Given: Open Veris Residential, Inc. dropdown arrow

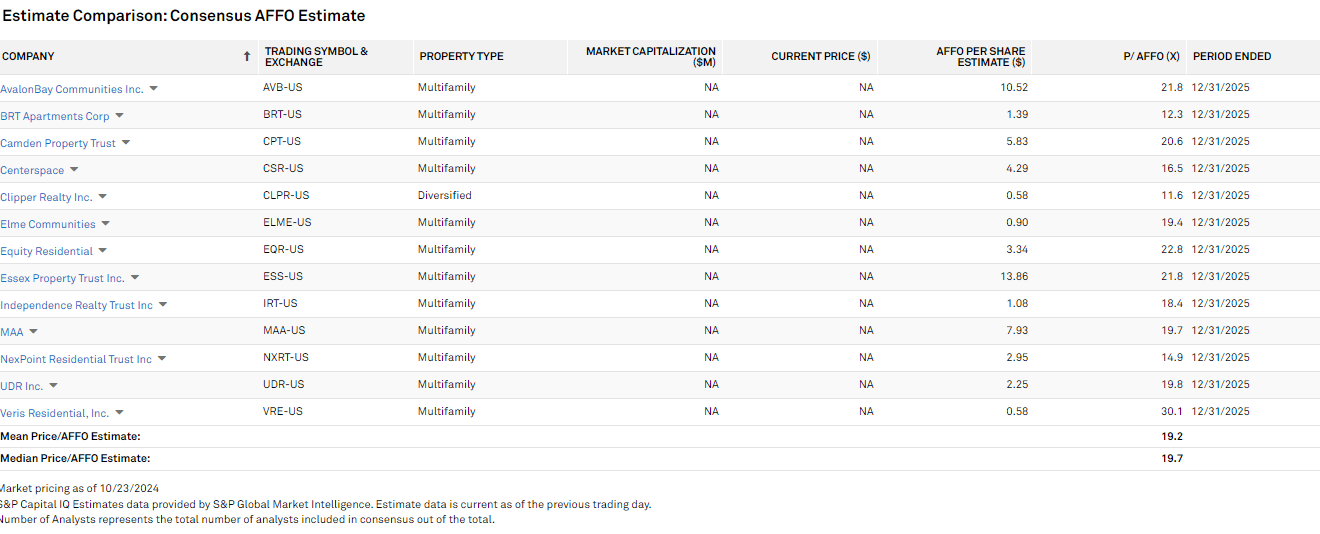Looking at the screenshot, I should point(120,413).
